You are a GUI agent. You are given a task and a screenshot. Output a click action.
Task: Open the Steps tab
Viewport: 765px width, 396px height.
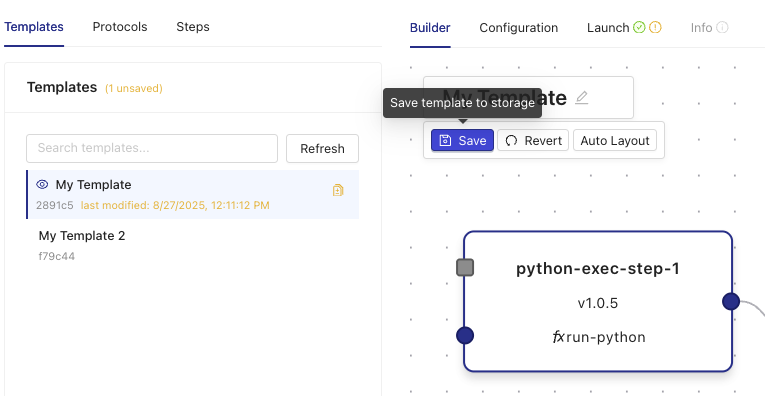(193, 27)
